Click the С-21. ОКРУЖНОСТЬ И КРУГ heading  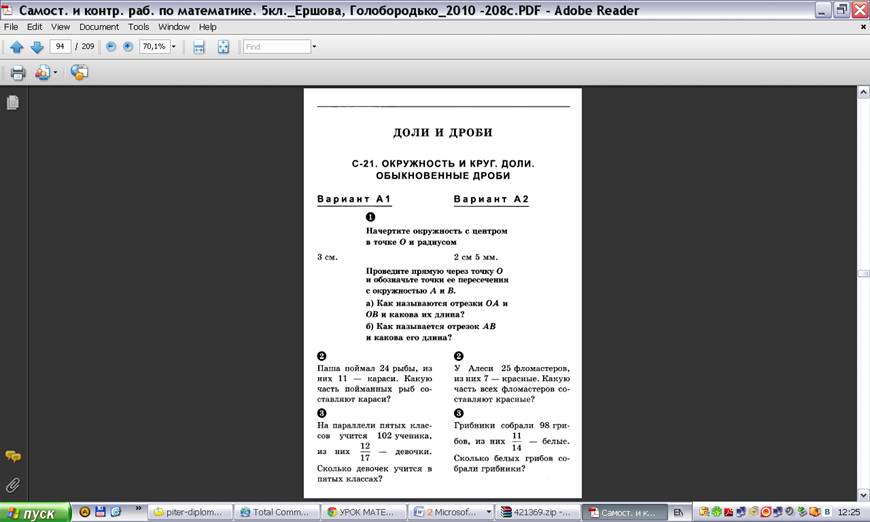[443, 170]
